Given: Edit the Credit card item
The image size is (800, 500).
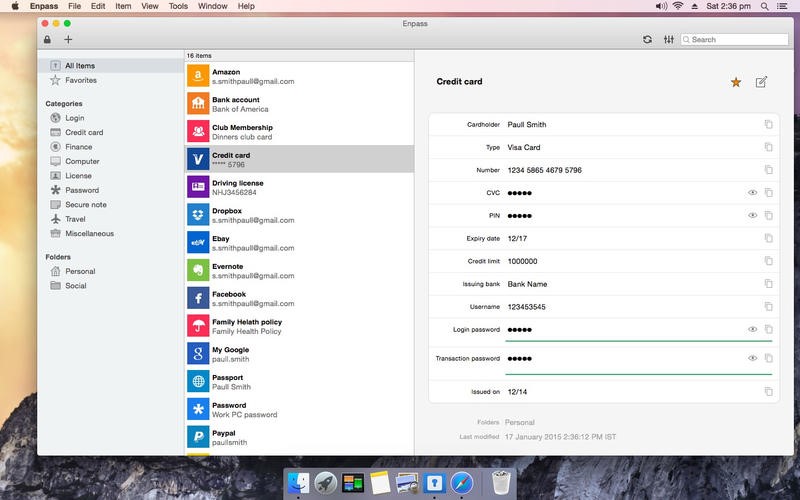Looking at the screenshot, I should 762,82.
